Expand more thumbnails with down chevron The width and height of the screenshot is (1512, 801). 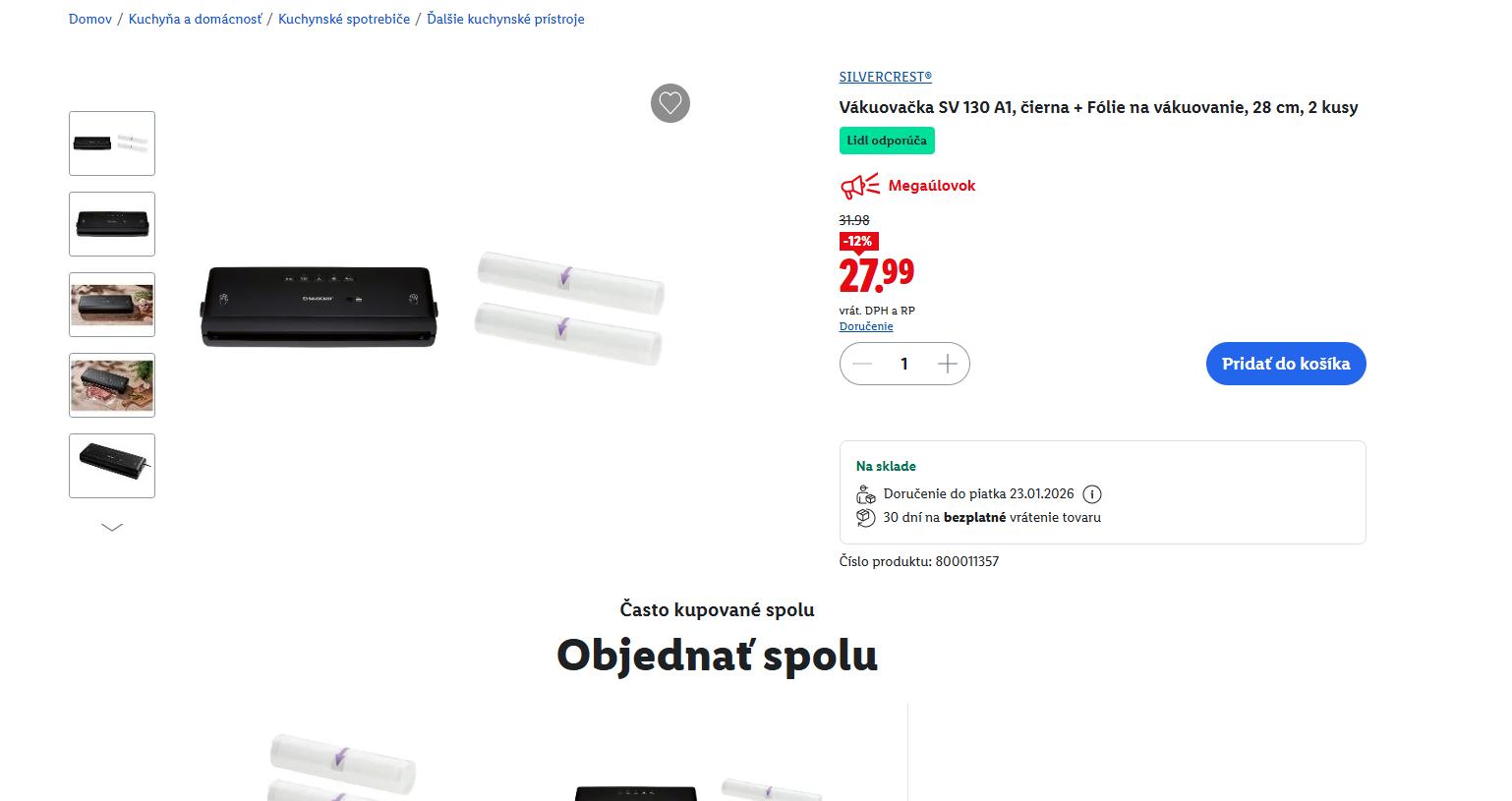(x=112, y=528)
